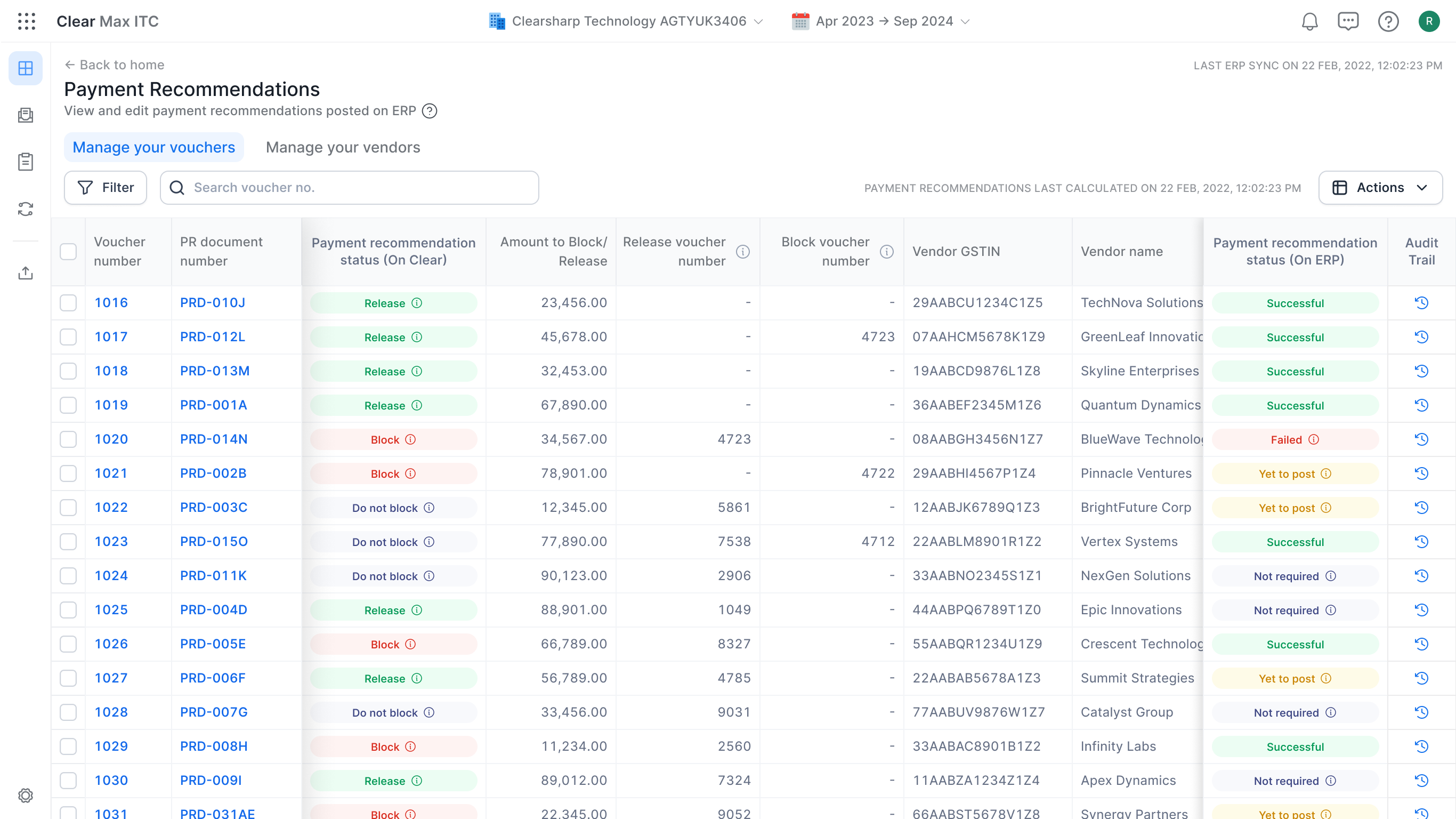Open voucher number 1027 link
Viewport: 1456px width, 819px height.
(x=111, y=678)
